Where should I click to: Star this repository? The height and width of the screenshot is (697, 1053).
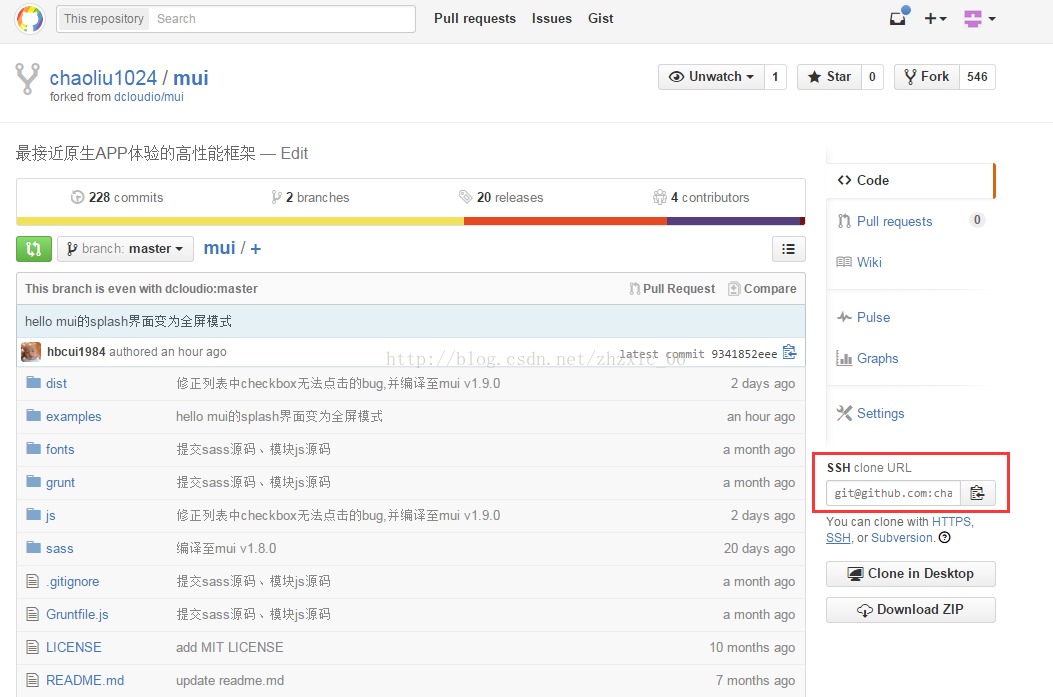tap(829, 77)
